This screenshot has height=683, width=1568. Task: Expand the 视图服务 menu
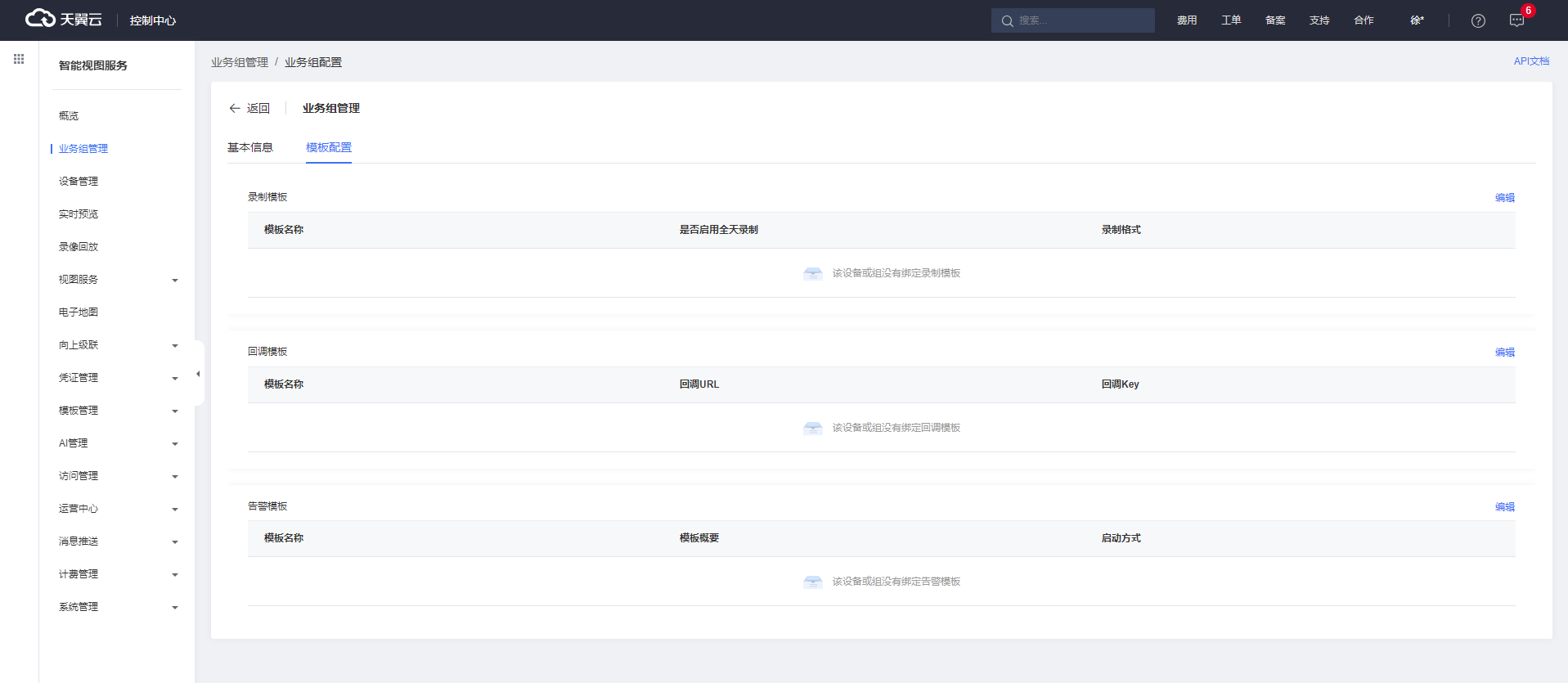[117, 280]
